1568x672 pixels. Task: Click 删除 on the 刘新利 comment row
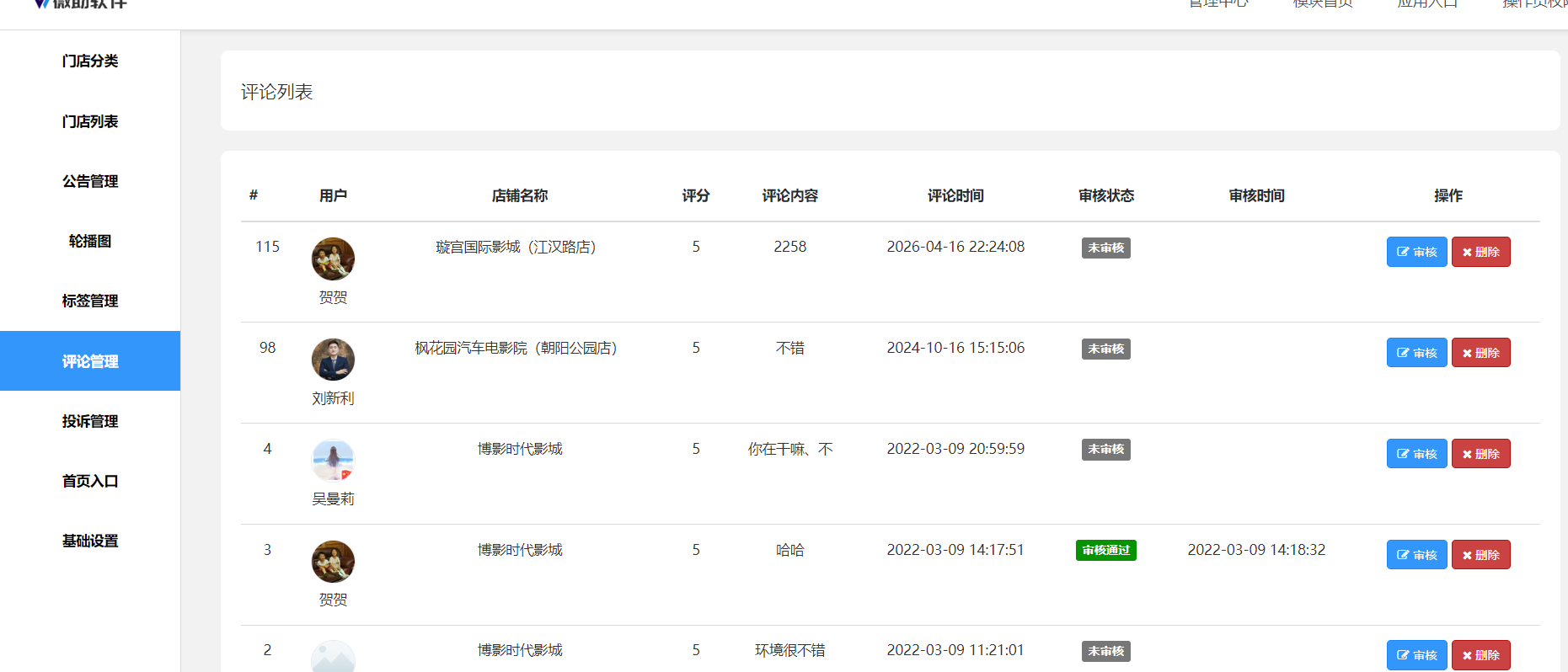pyautogui.click(x=1481, y=353)
